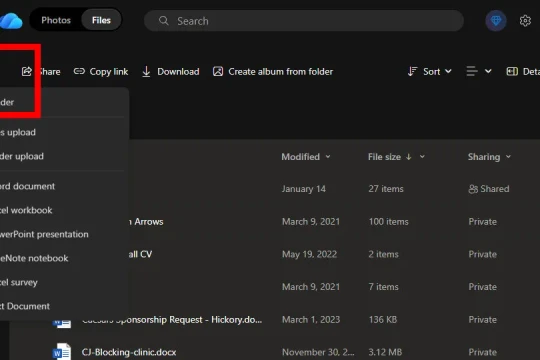
Task: Click into the Search field
Action: (x=304, y=21)
